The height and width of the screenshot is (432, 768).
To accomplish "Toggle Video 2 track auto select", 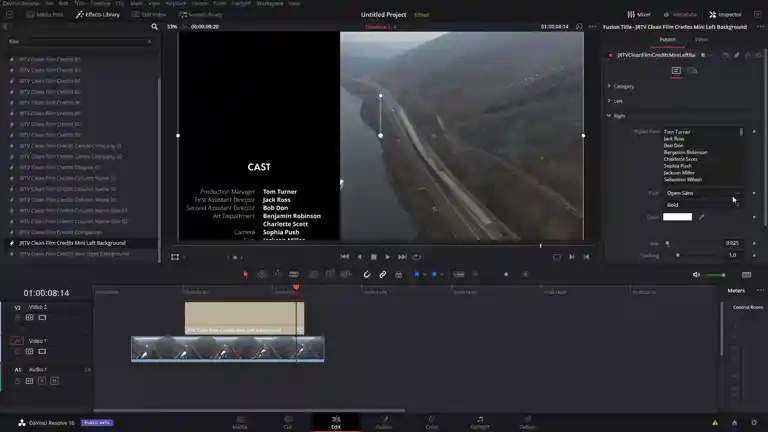I will (29, 318).
